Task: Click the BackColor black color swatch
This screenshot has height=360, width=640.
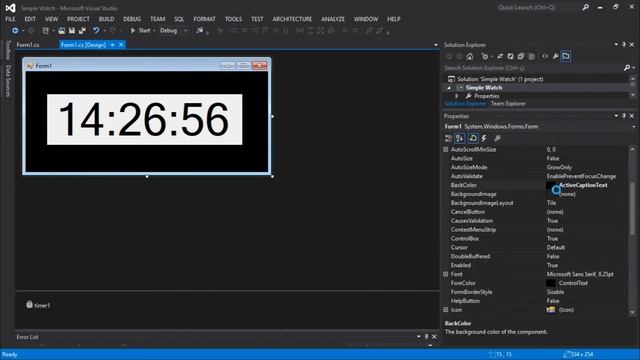Action: 551,185
